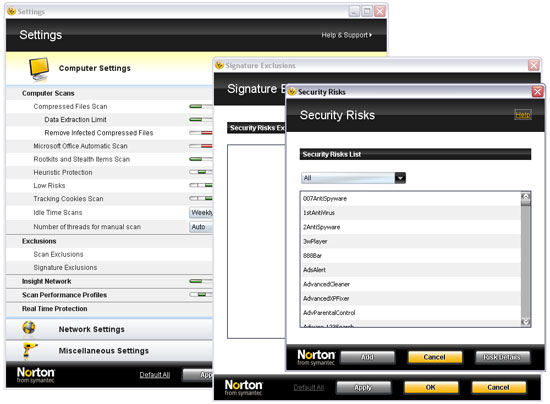550x404 pixels.
Task: Open the Security Risks category All dropdown
Action: click(x=354, y=178)
